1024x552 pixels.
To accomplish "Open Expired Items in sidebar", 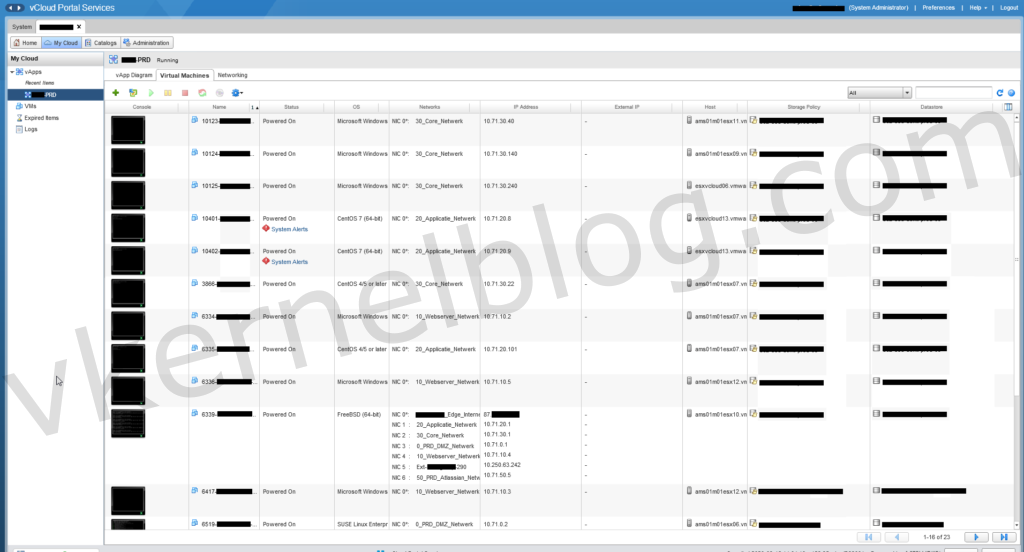I will click(x=41, y=118).
